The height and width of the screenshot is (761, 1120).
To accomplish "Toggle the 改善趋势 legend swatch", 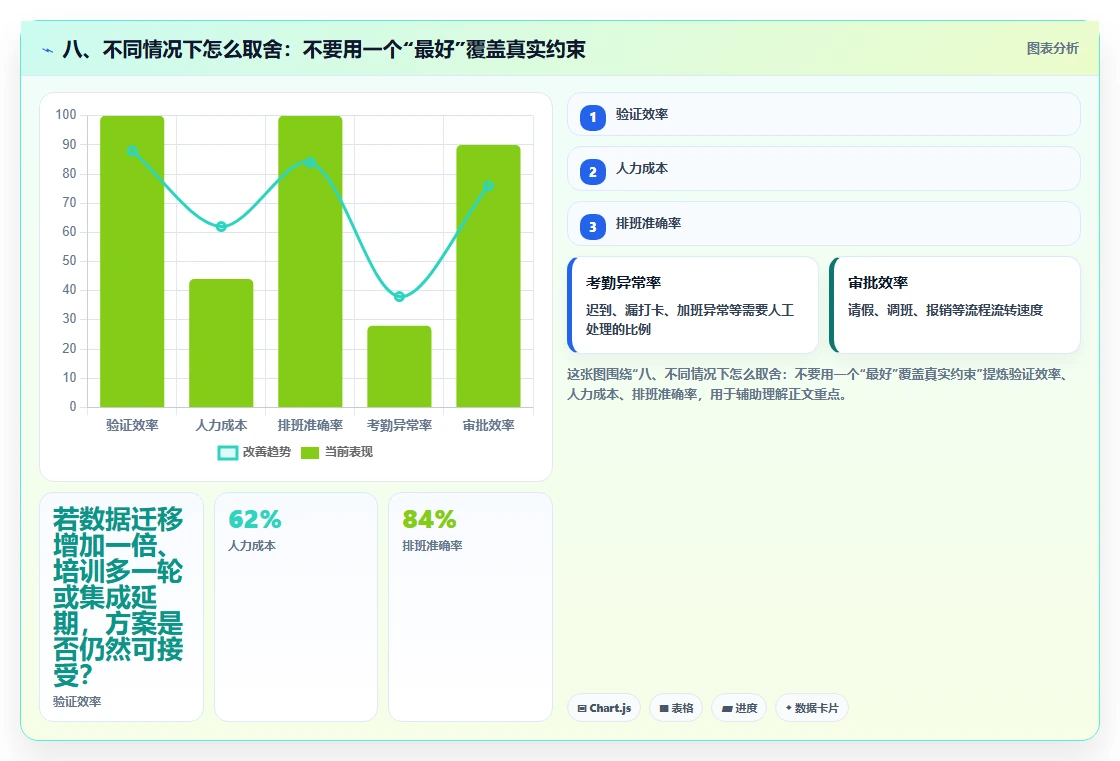I will pyautogui.click(x=228, y=453).
